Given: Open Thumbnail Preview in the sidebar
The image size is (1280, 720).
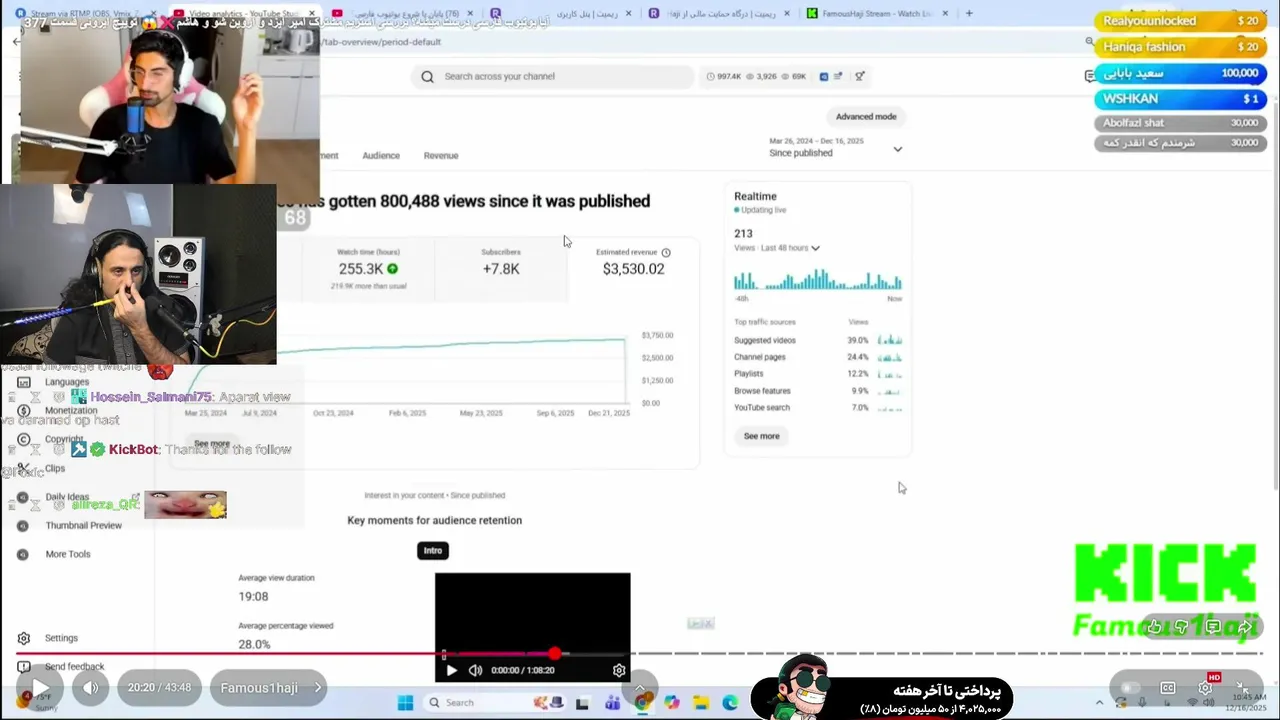Looking at the screenshot, I should (x=83, y=525).
